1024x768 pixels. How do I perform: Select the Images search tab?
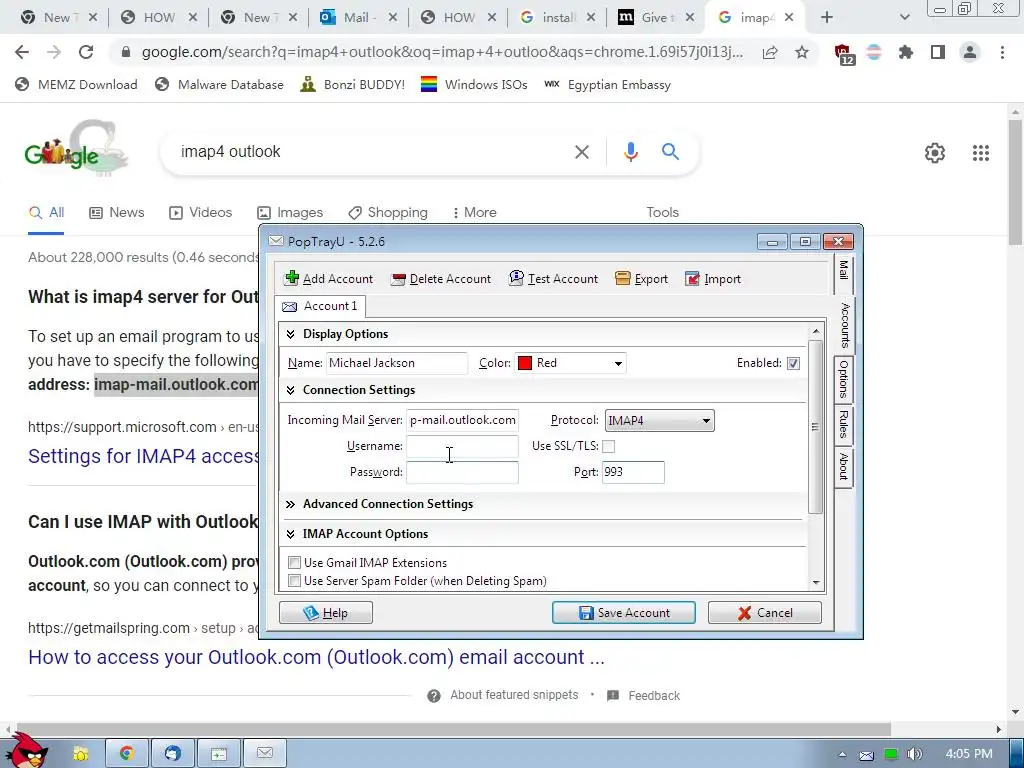(290, 213)
